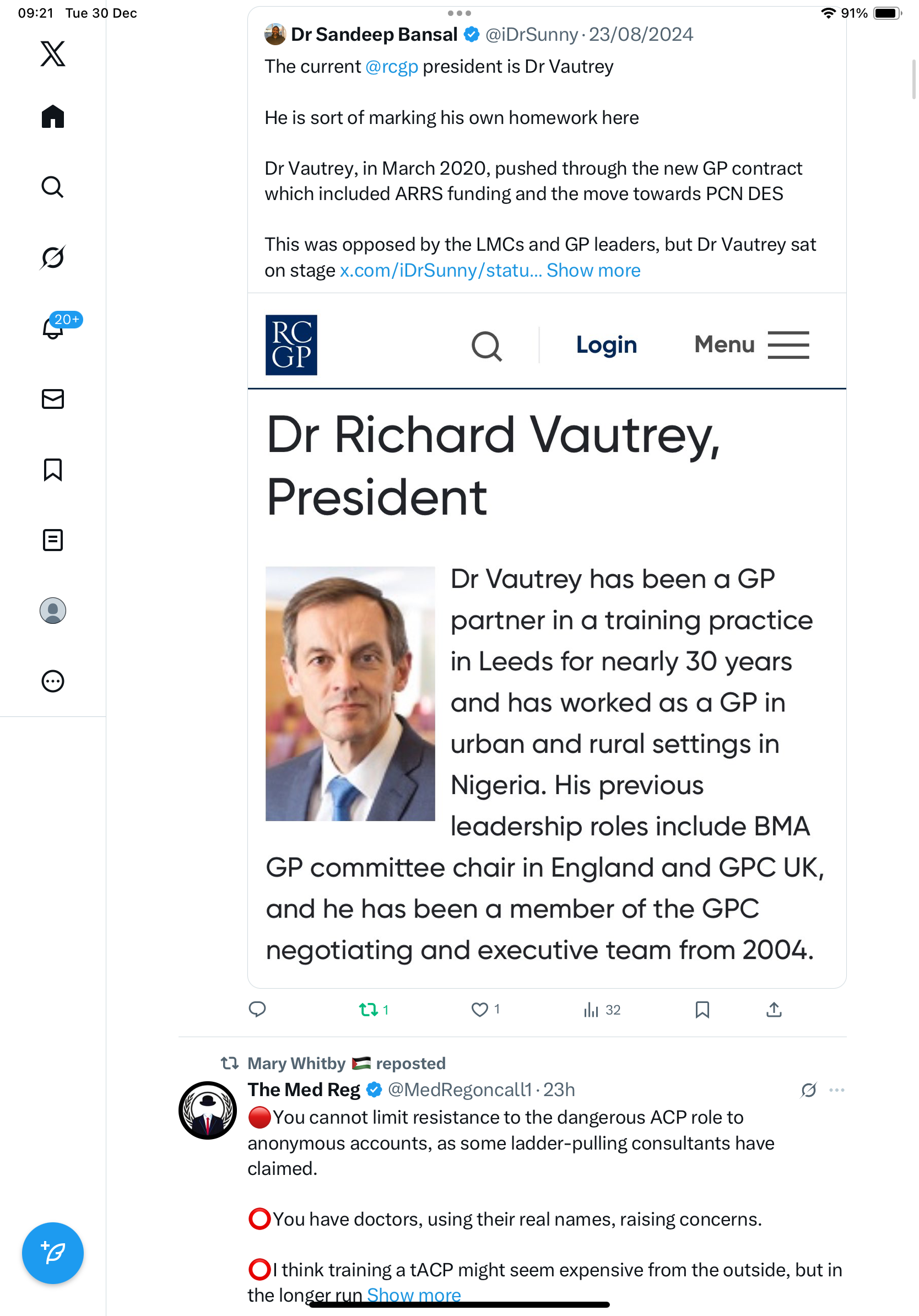Expand The Med Reg post text
Screen dimensions: 919x1316
pos(414,1294)
